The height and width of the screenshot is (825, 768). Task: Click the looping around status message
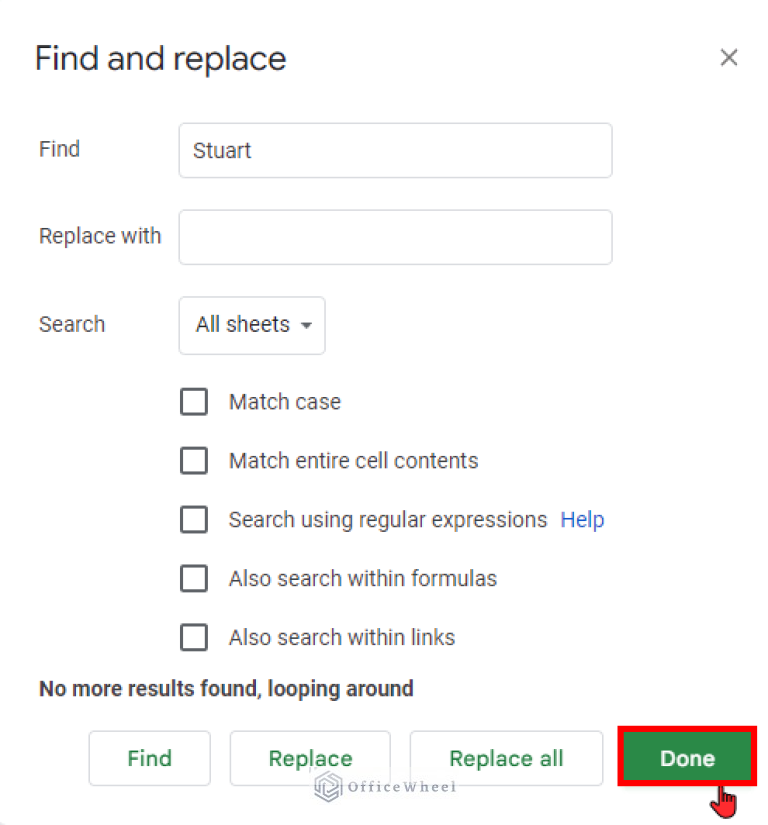pyautogui.click(x=225, y=688)
